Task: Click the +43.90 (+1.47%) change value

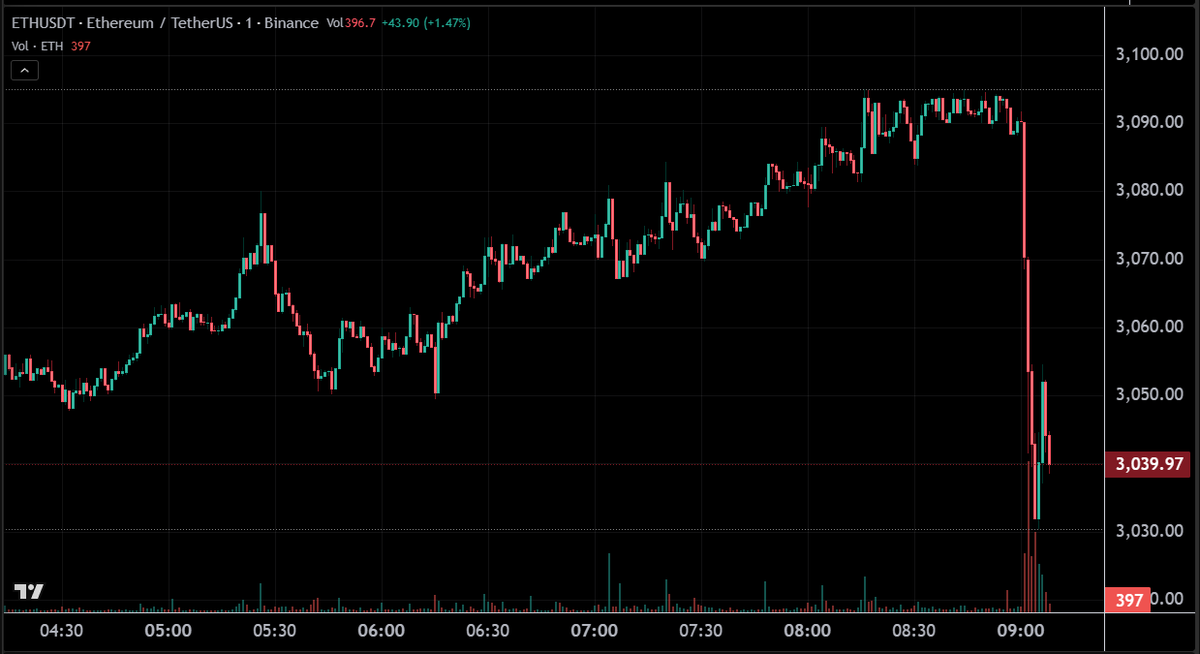Action: [x=425, y=23]
